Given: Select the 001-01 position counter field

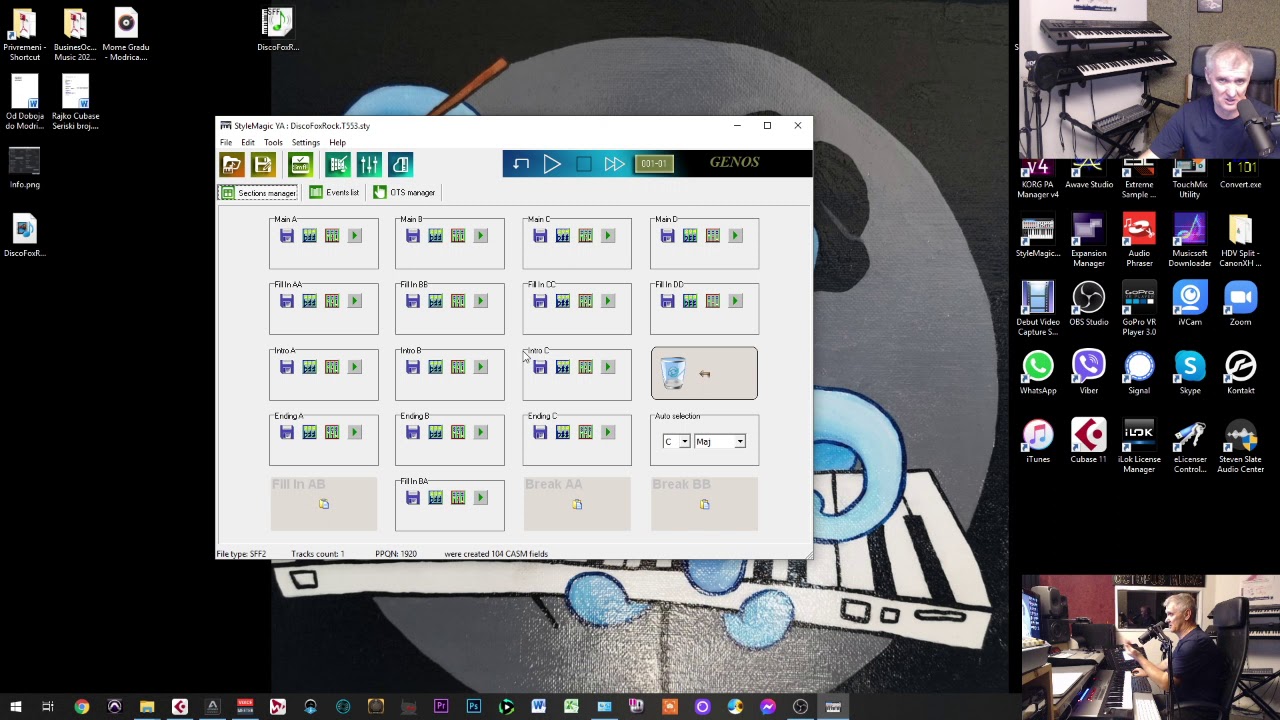Looking at the screenshot, I should tap(654, 164).
